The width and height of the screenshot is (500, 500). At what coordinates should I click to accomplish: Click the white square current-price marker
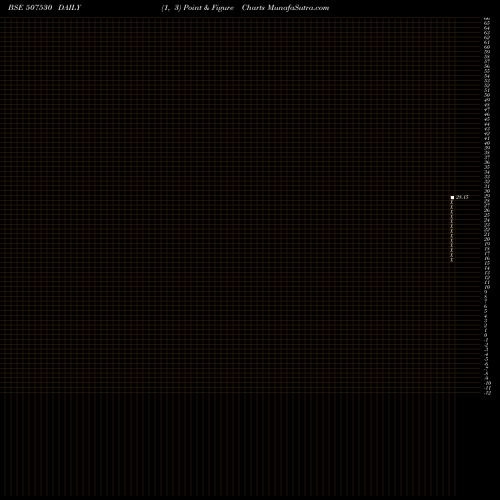click(x=452, y=197)
